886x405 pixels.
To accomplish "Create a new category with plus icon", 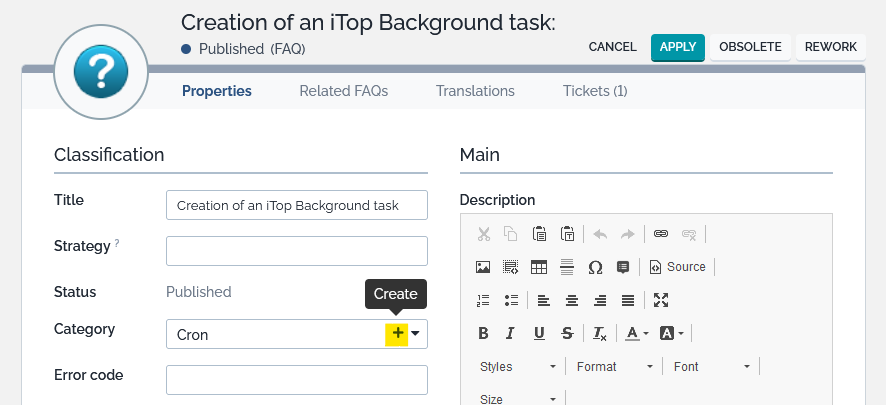I will (397, 333).
